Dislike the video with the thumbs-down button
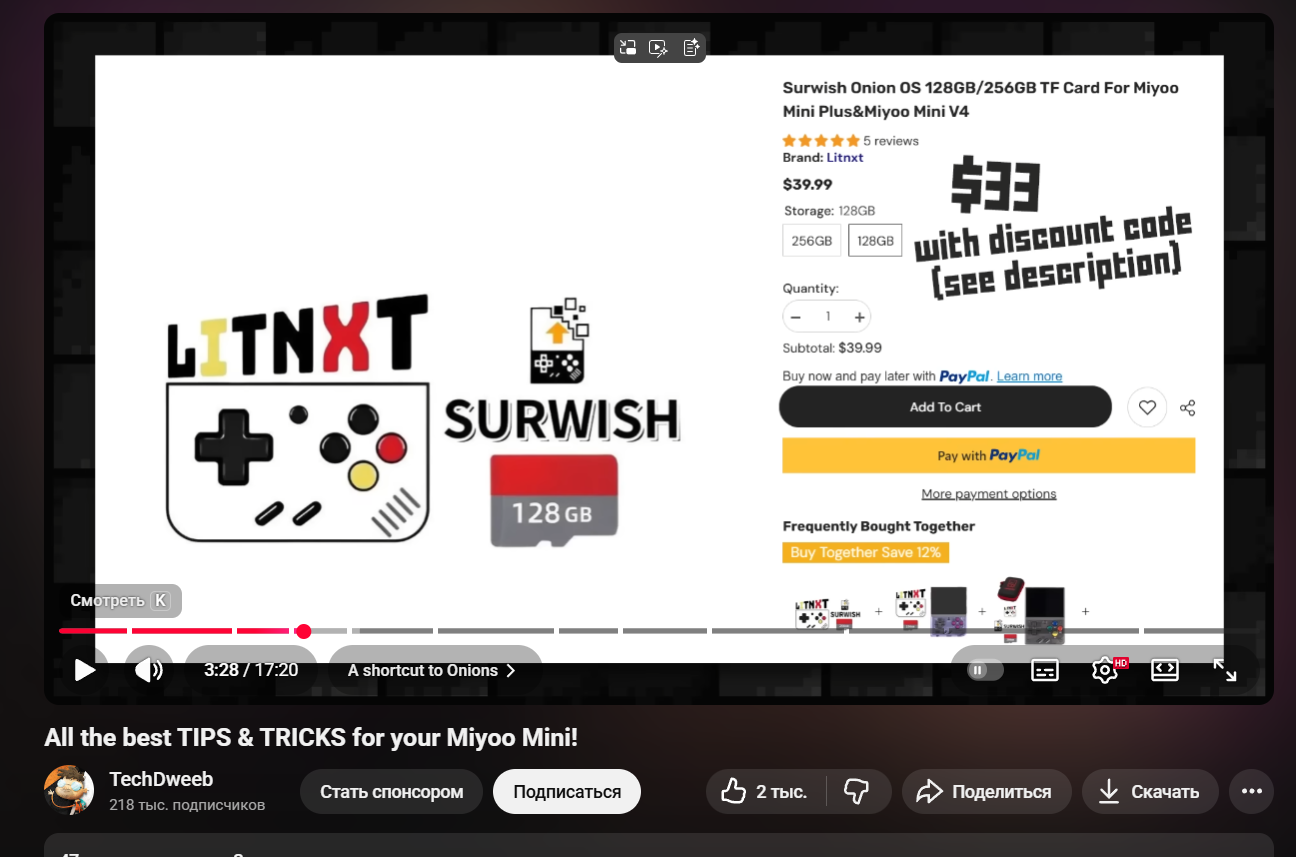1296x857 pixels. coord(857,792)
